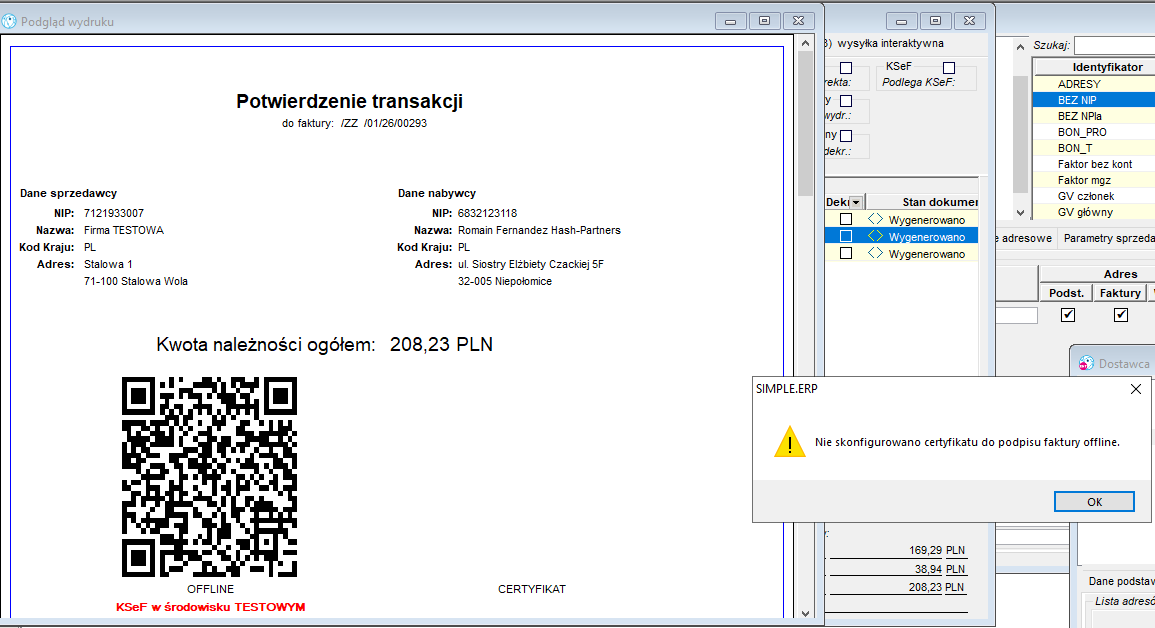Open the Parametry sprzedaży tab
The width and height of the screenshot is (1155, 628).
[x=1106, y=238]
